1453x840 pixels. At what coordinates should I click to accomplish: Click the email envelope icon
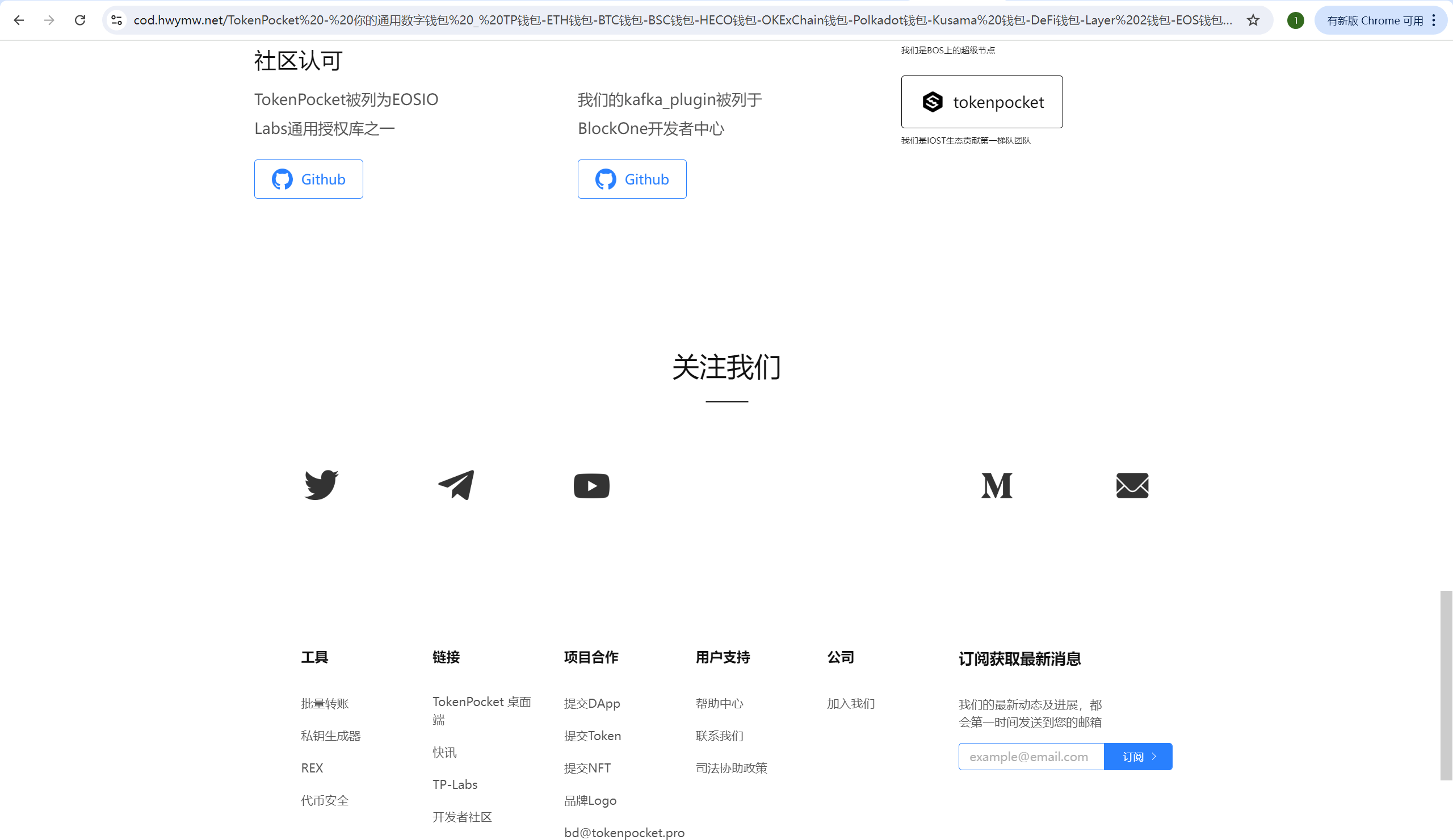pyautogui.click(x=1131, y=485)
